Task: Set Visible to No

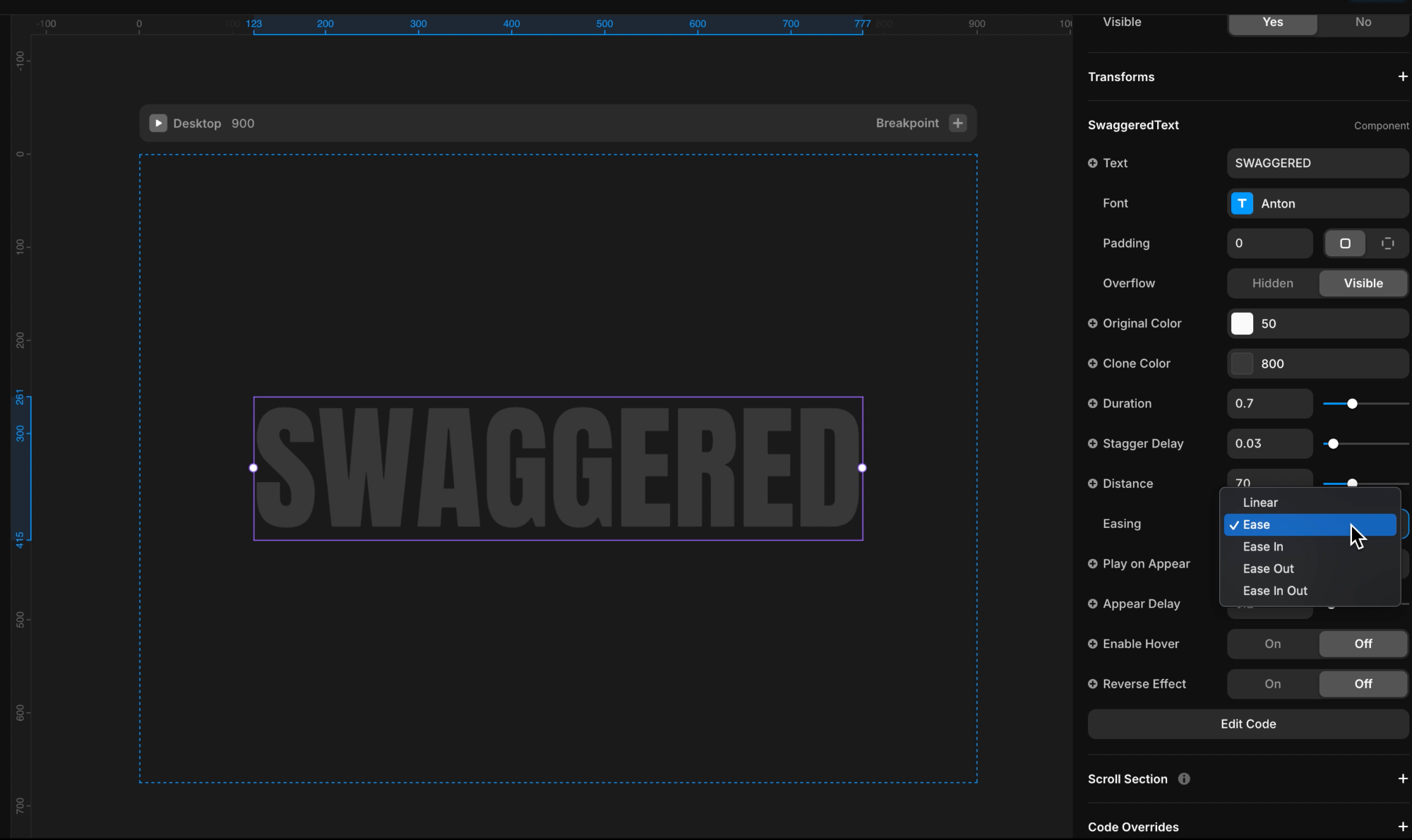Action: 1363,22
